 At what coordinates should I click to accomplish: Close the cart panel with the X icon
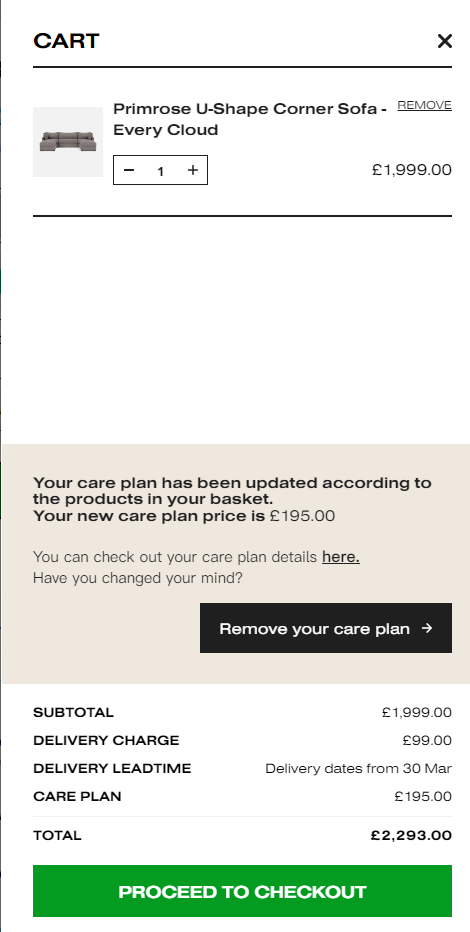[x=444, y=41]
